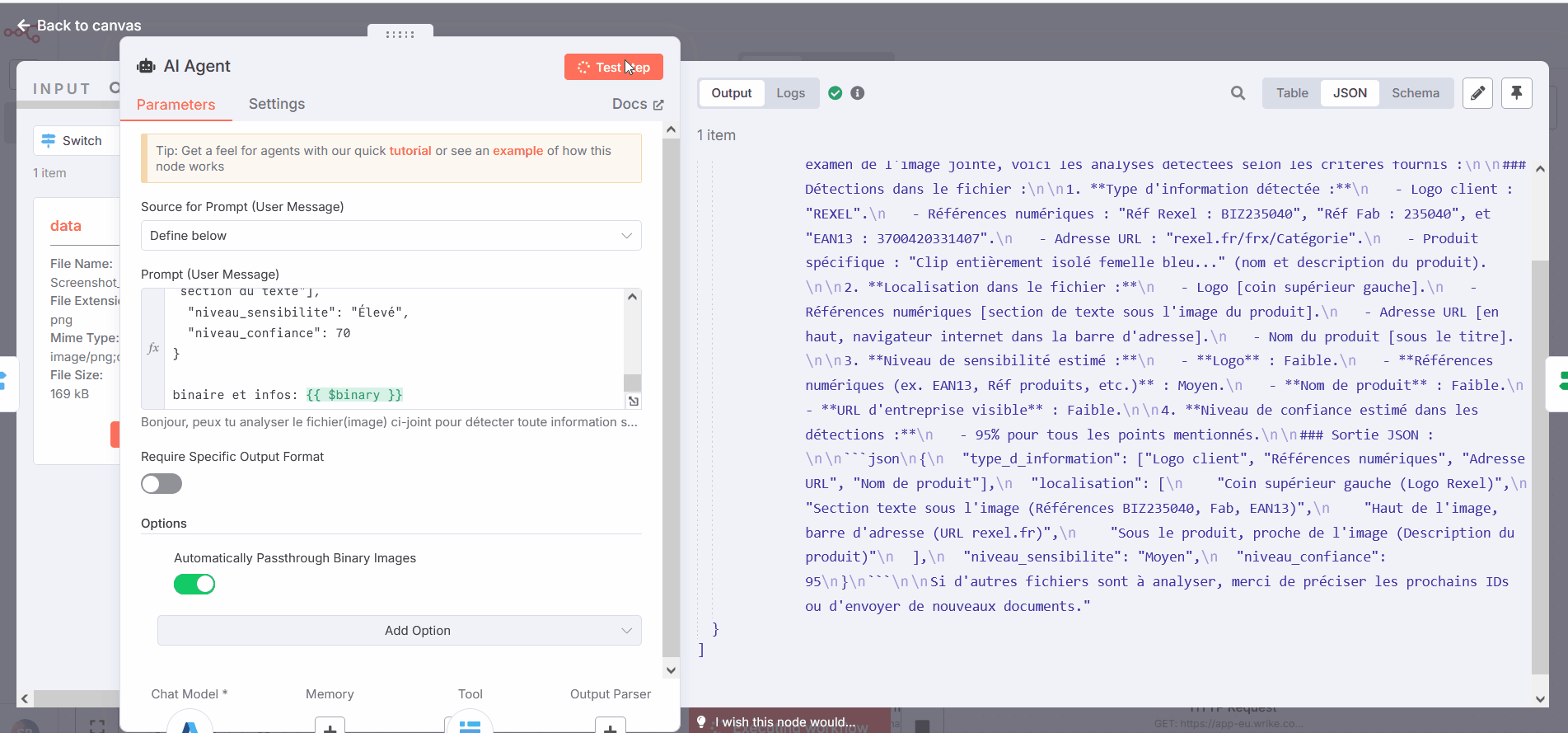
Task: Click the Prompt description hint text
Action: point(389,422)
